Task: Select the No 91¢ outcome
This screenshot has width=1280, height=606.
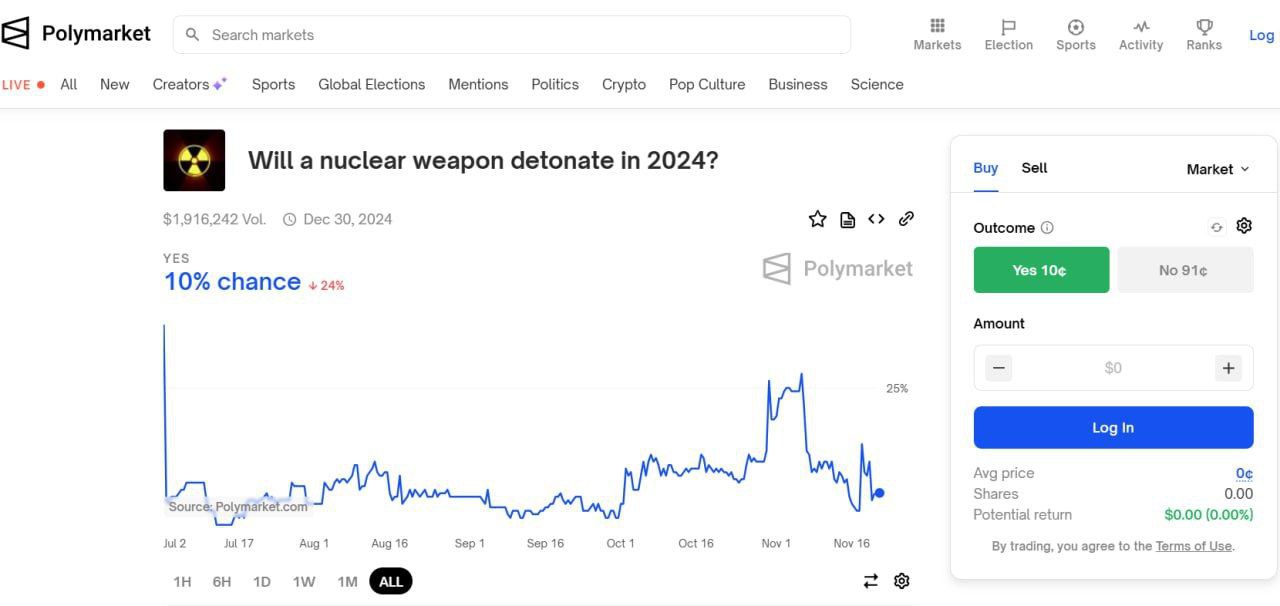Action: pos(1185,270)
